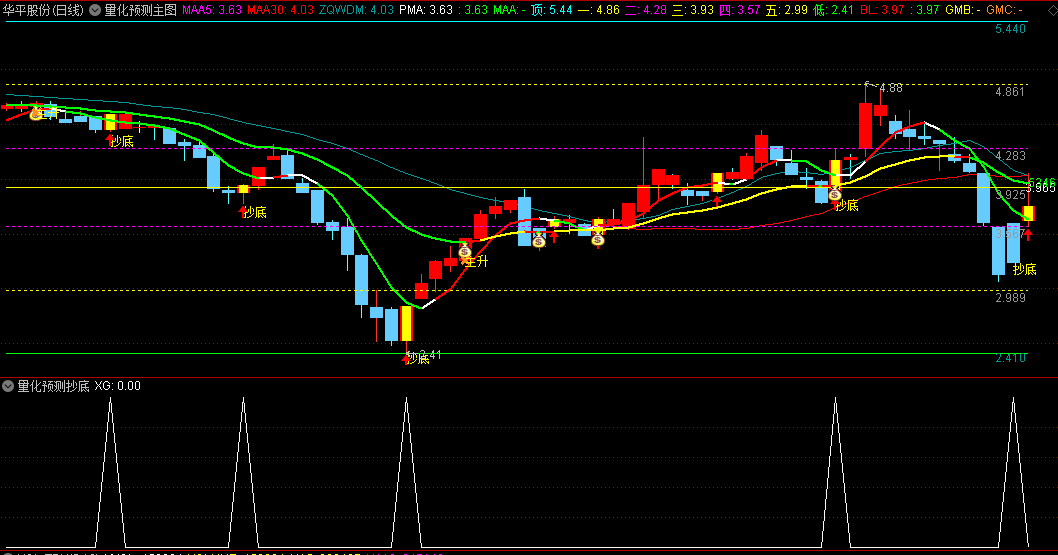Click the 二: 4.28 level value
The image size is (1058, 555).
pos(646,10)
